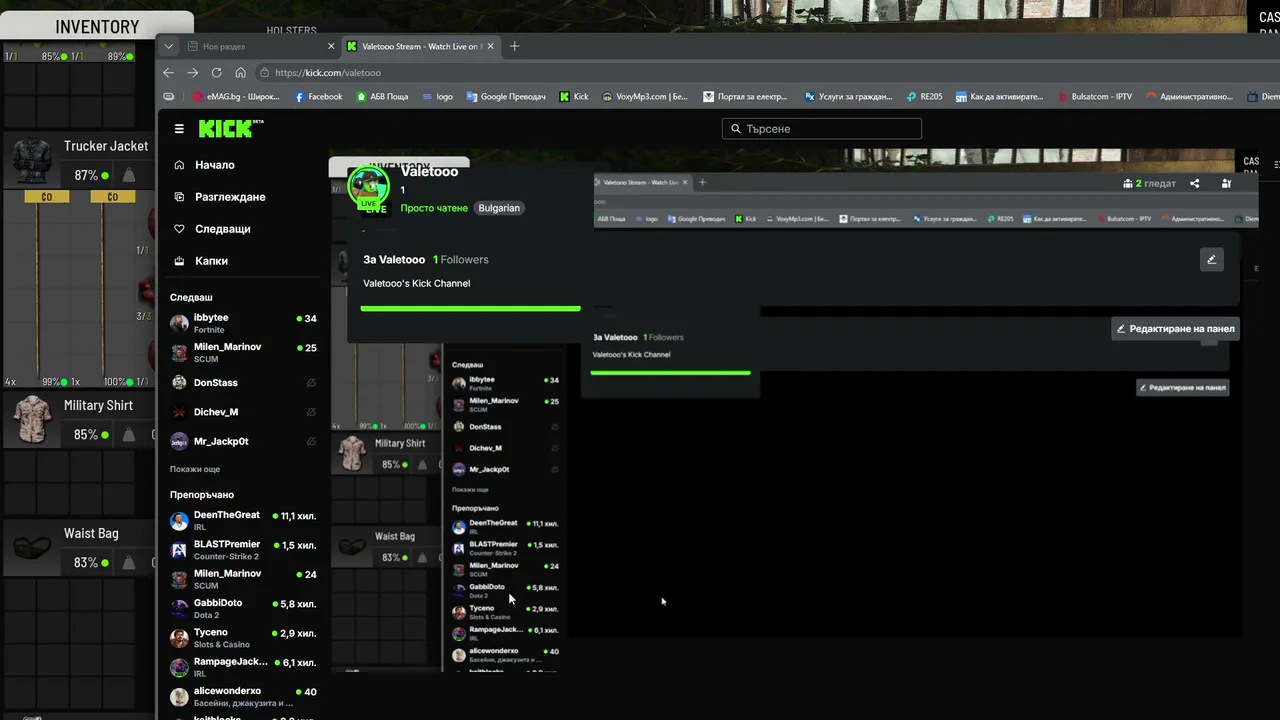Viewport: 1280px width, 720px height.
Task: Click the INVENTORY tab in the game window
Action: [97, 26]
